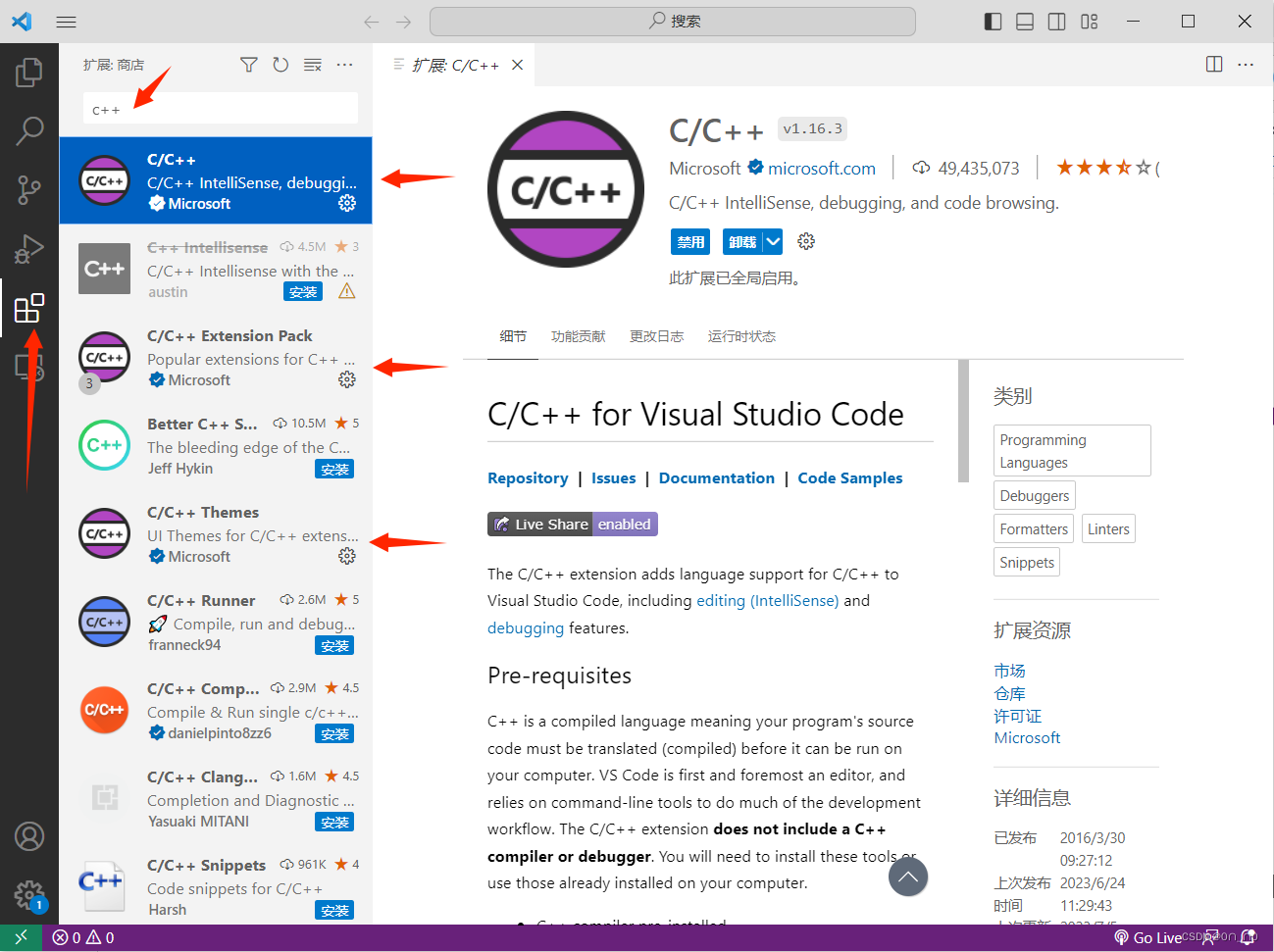The image size is (1274, 952).
Task: Disable the extension with 禁用 button
Action: pos(690,241)
